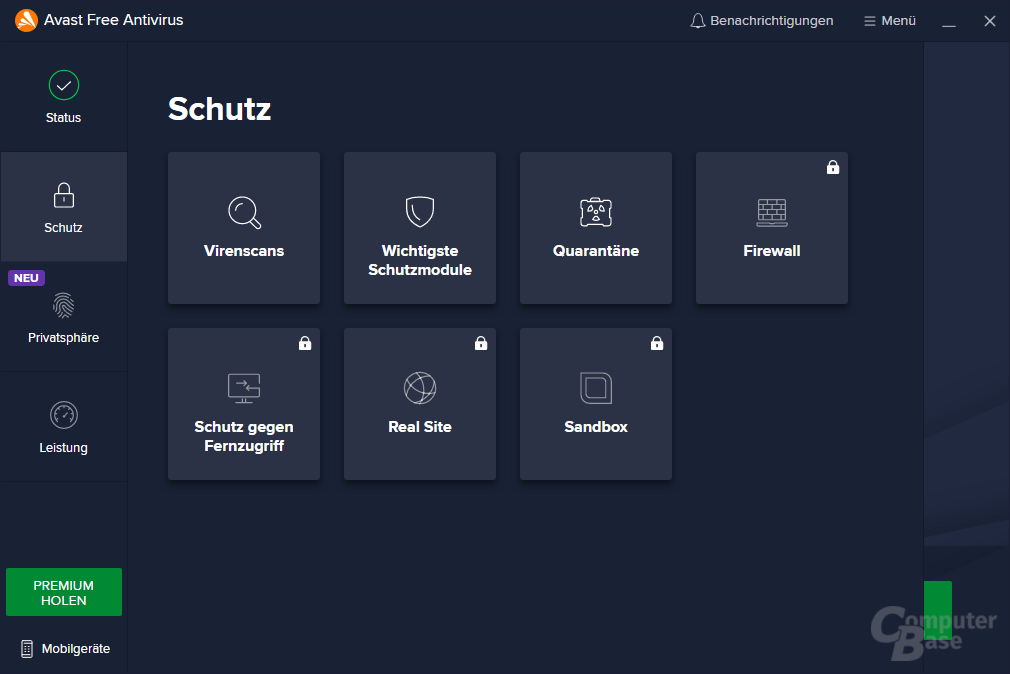Click the Menü hamburger icon
Image resolution: width=1010 pixels, height=674 pixels.
pyautogui.click(x=870, y=21)
